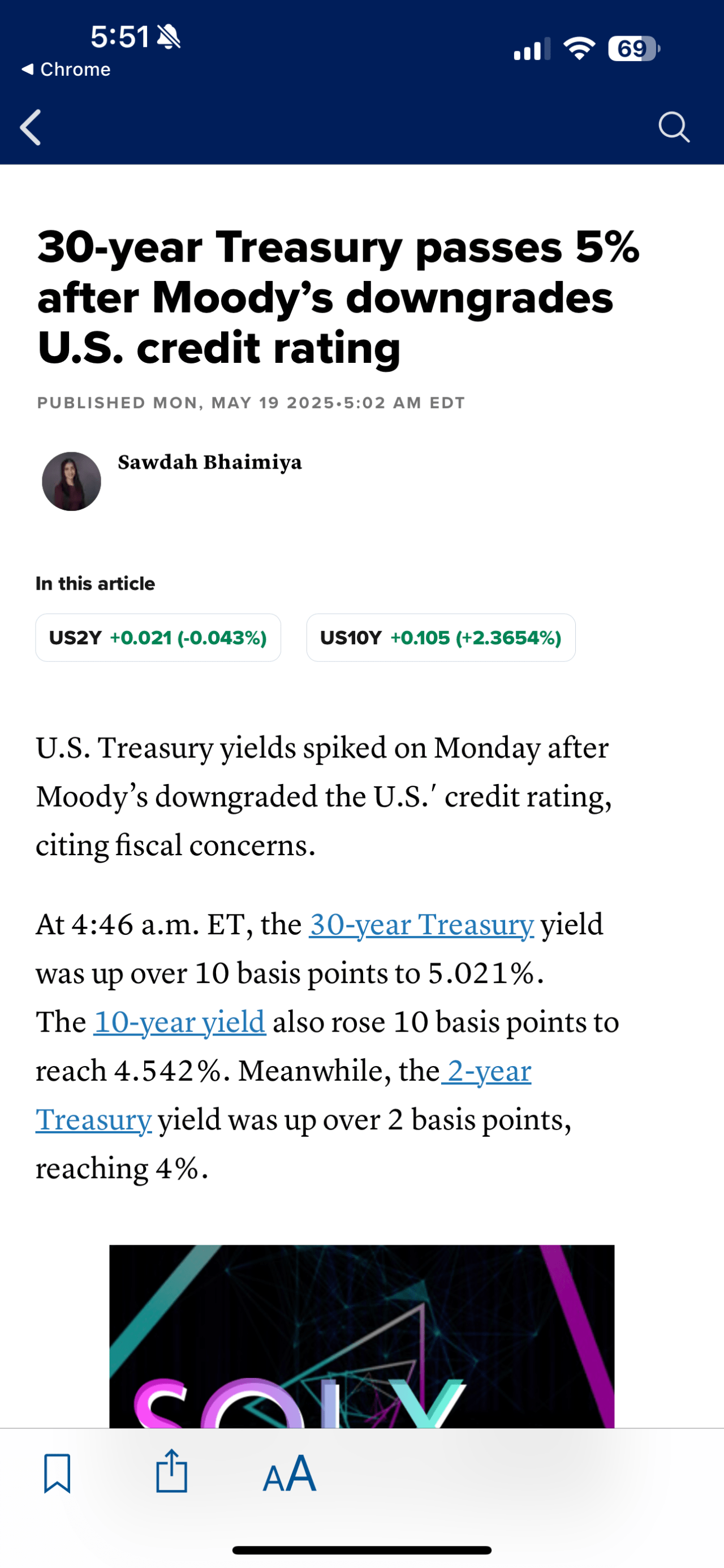Screen dimensions: 724x1568
Task: Tap the Wi-Fi status icon
Action: pos(579,49)
